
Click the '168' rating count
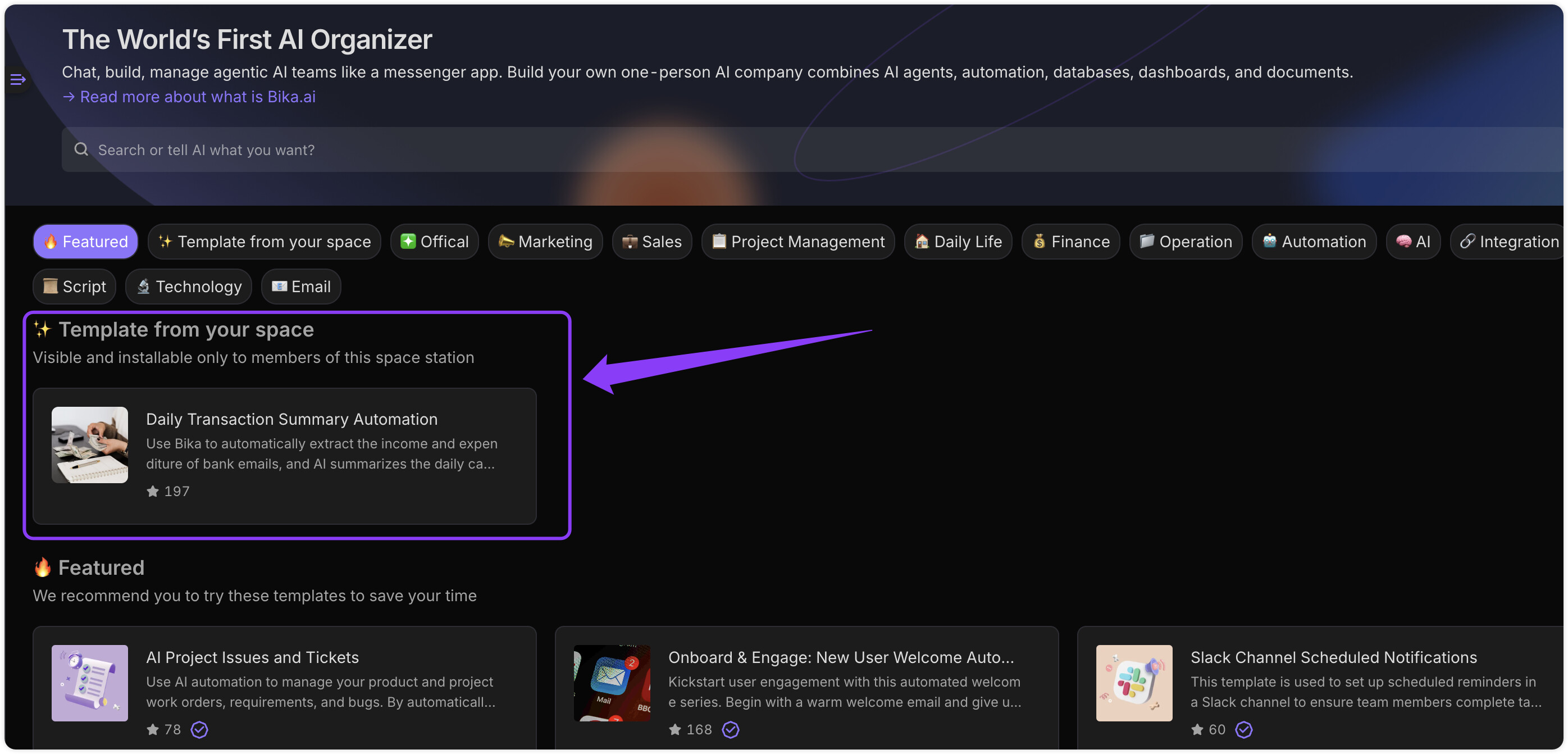coord(699,729)
